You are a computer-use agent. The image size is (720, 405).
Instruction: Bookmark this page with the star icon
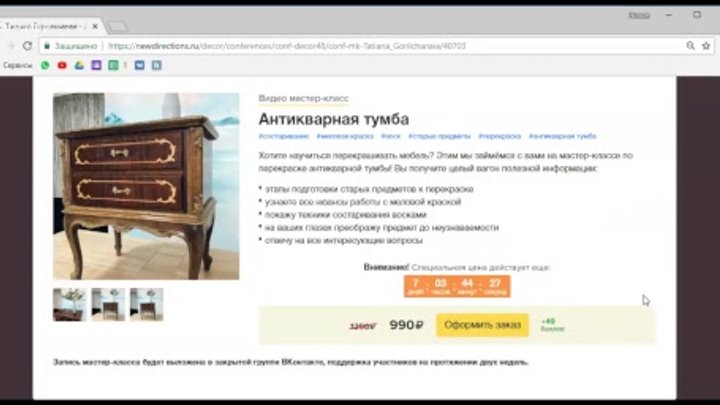[x=706, y=46]
